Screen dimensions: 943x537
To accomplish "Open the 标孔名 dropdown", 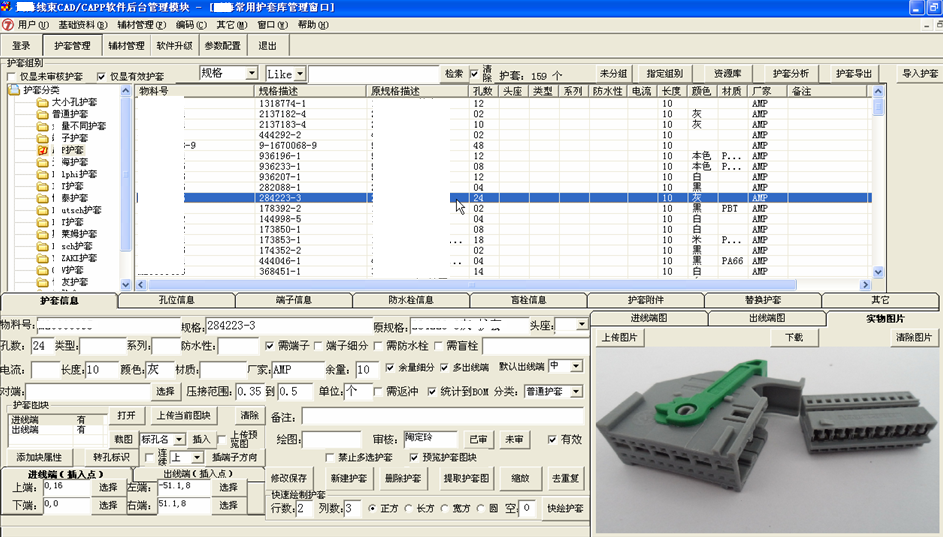I will click(x=179, y=440).
